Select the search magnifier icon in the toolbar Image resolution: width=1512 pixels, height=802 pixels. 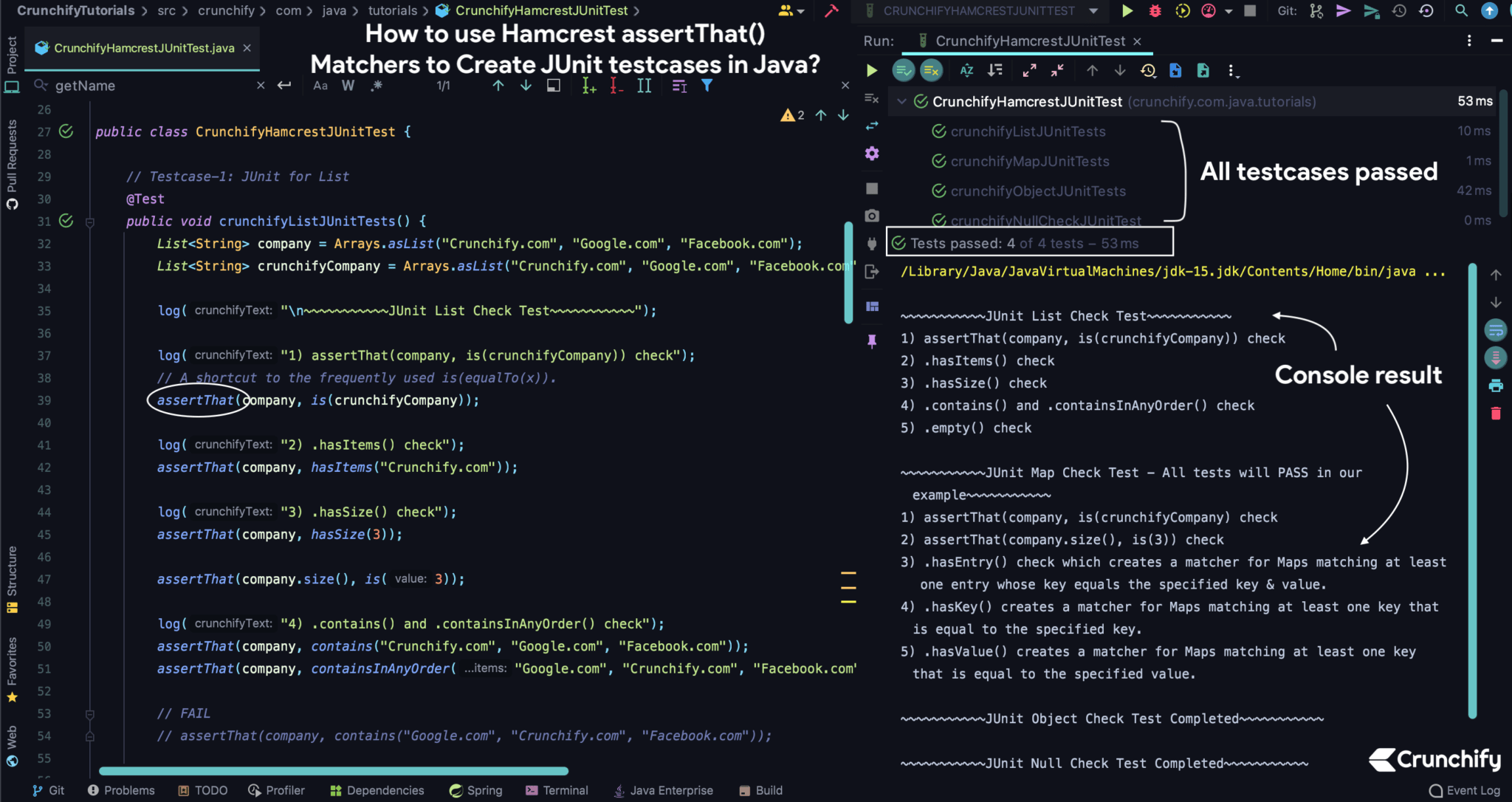pos(1461,10)
